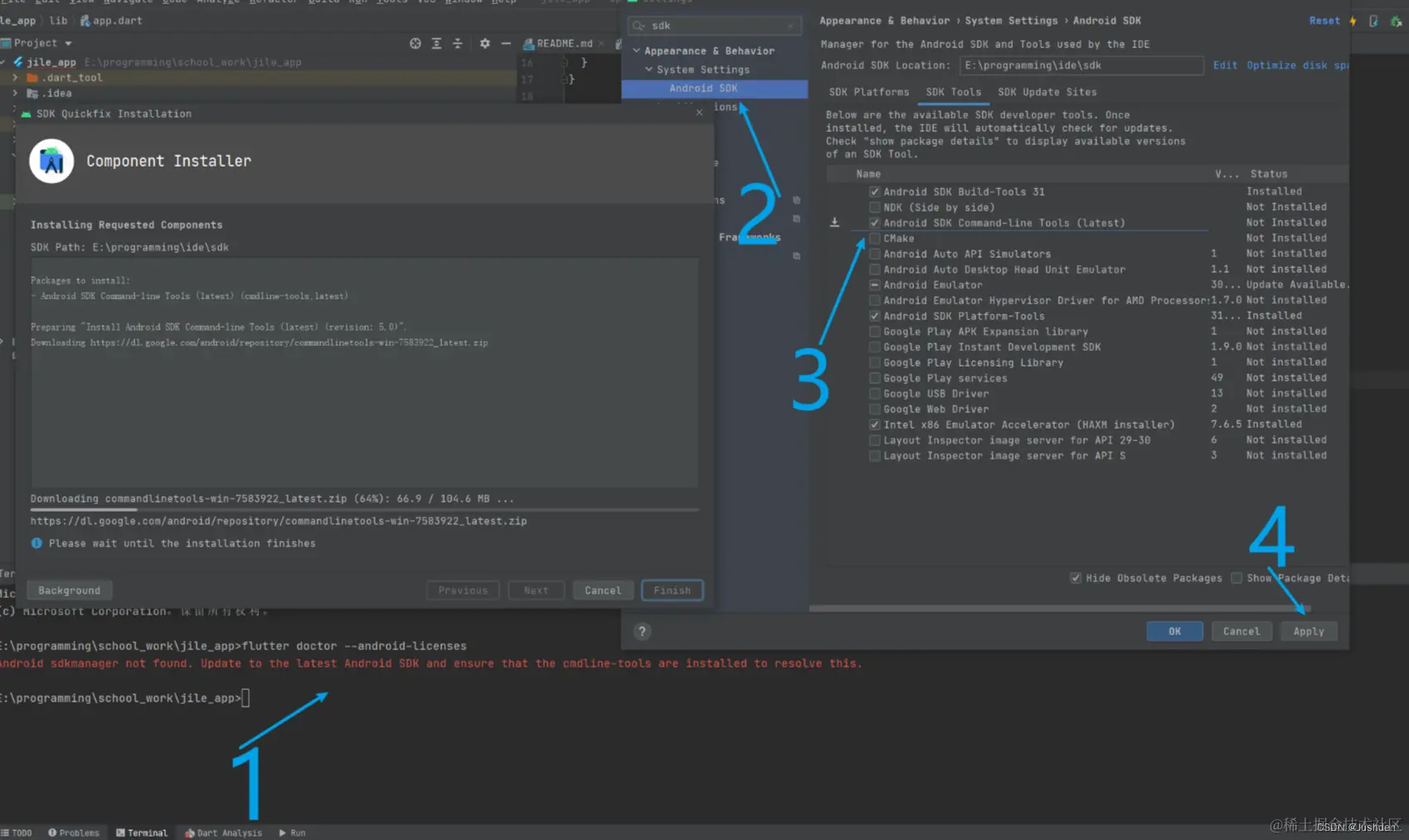This screenshot has height=840, width=1409.
Task: Open the help question mark in Settings
Action: tap(642, 631)
